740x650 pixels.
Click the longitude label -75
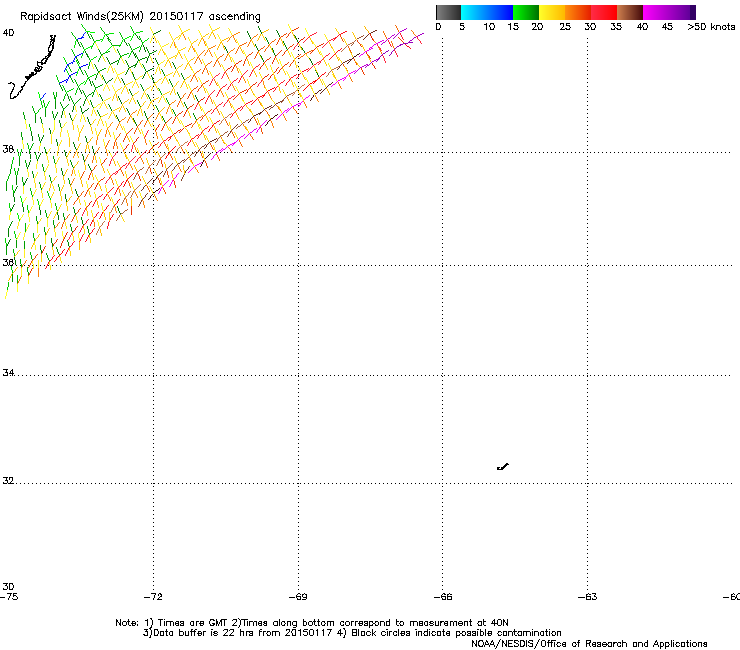[x=9, y=597]
